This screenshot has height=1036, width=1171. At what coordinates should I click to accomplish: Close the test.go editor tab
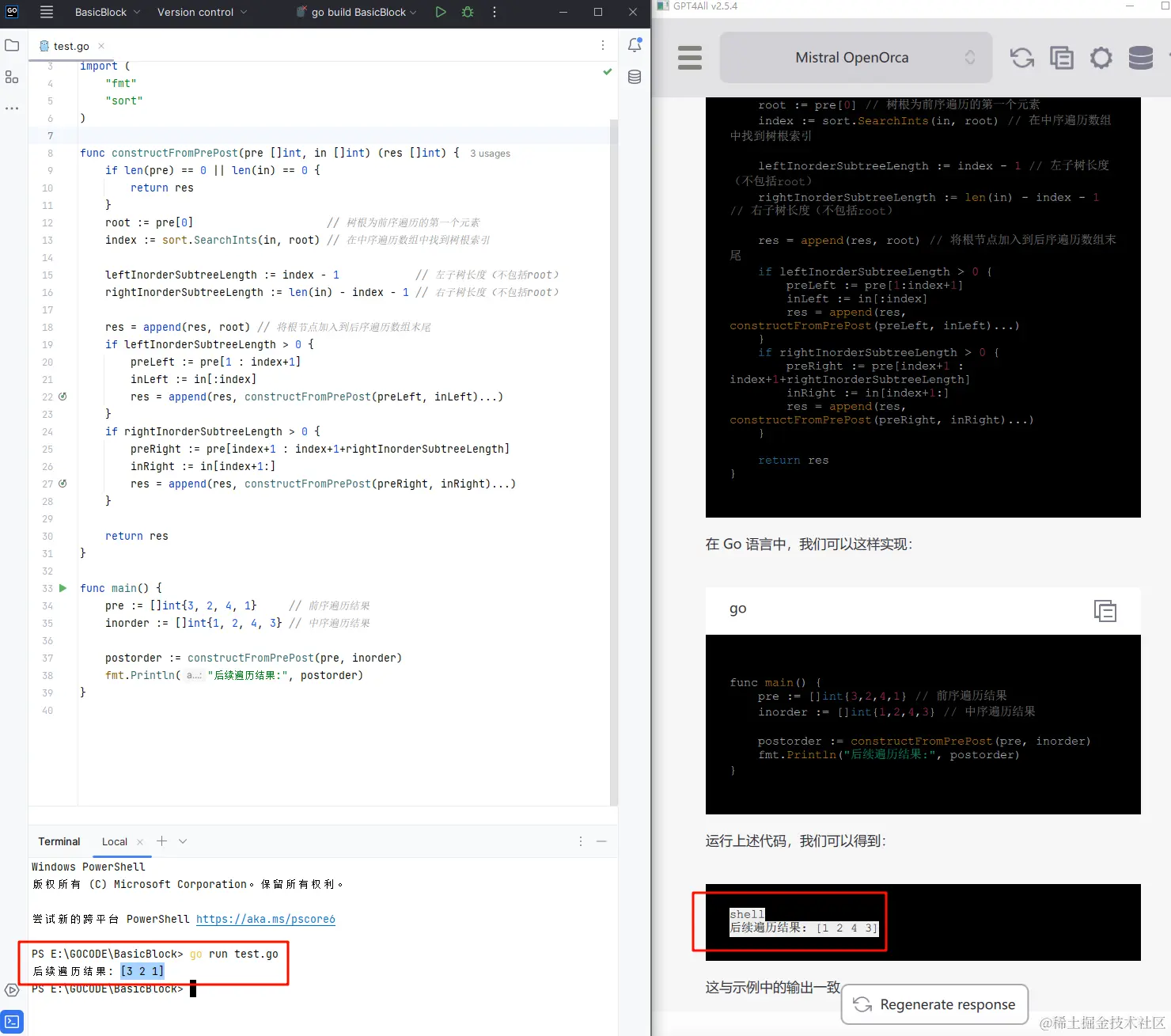(x=101, y=46)
